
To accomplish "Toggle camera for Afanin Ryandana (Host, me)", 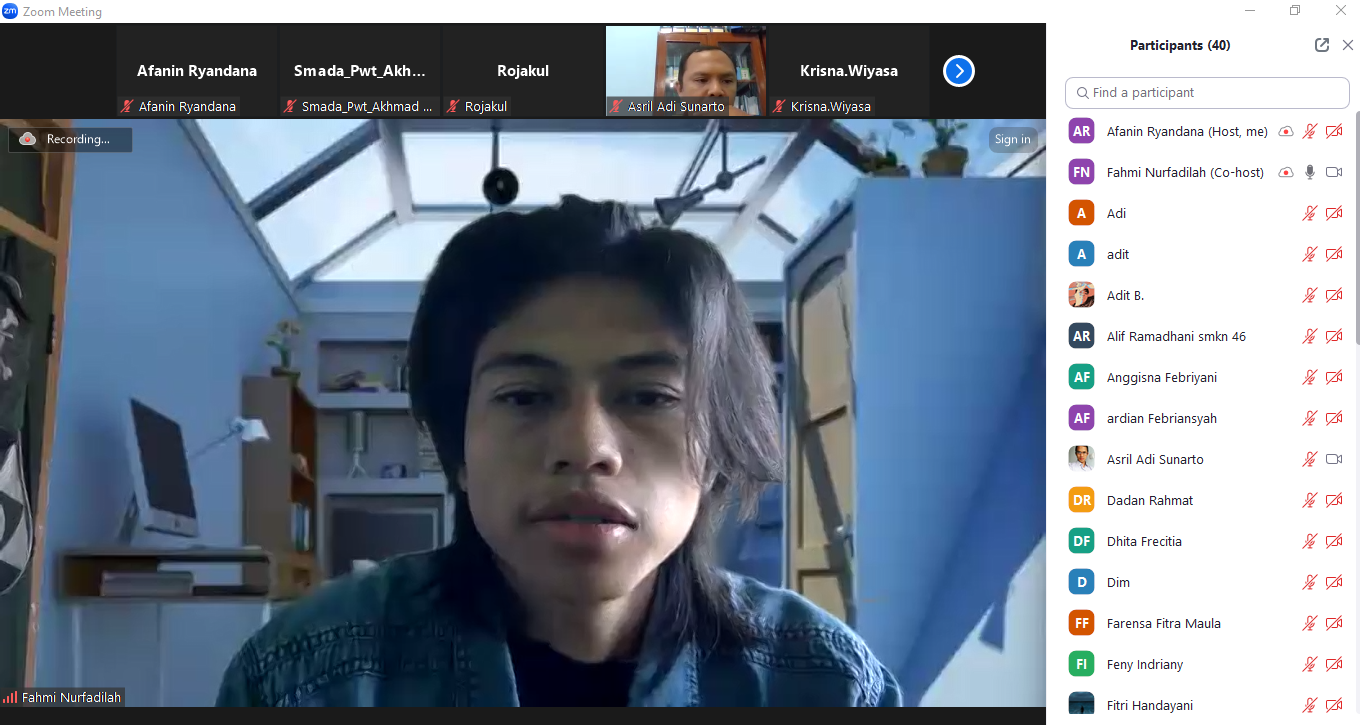I will 1334,131.
